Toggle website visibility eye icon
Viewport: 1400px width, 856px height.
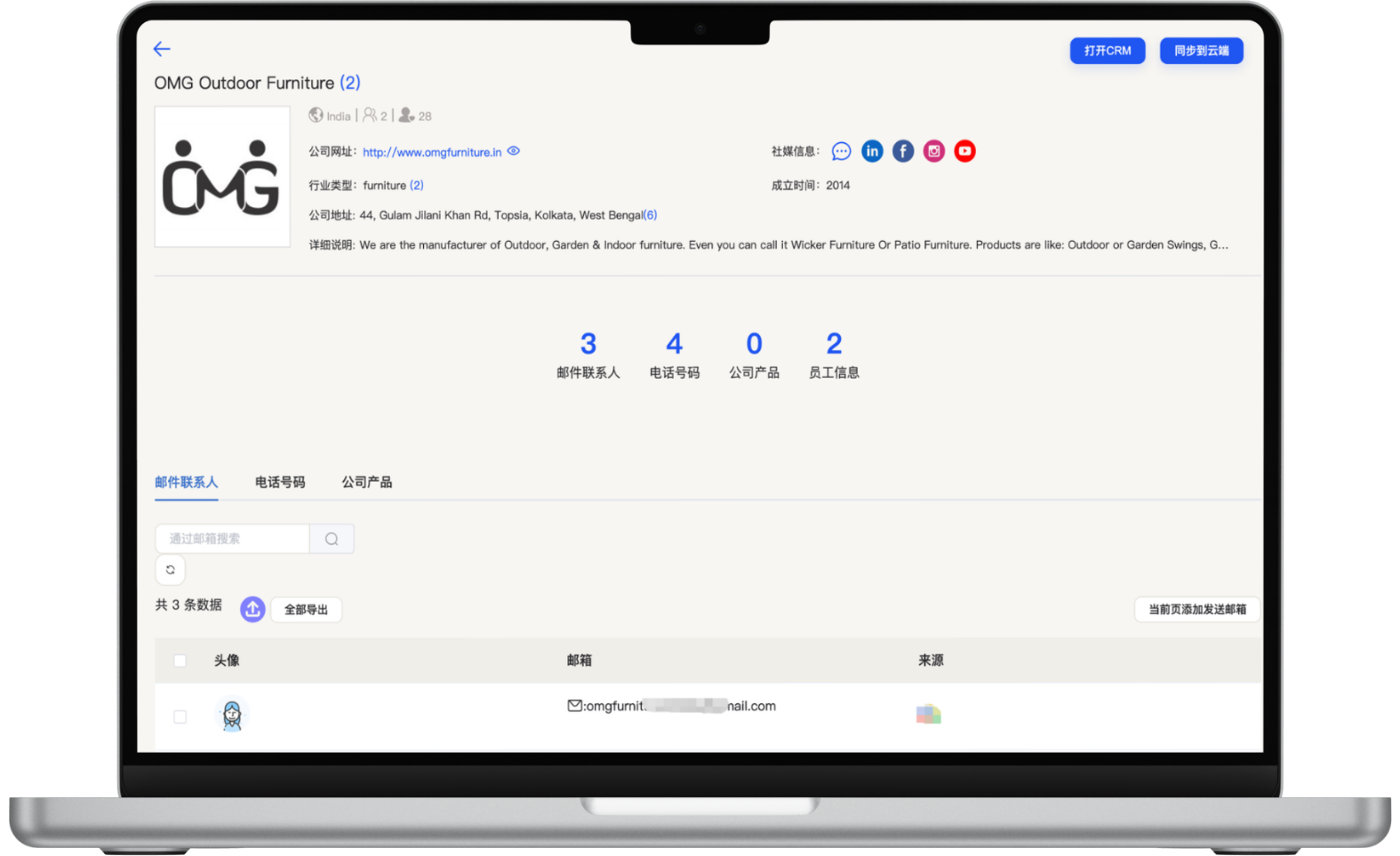[x=514, y=151]
